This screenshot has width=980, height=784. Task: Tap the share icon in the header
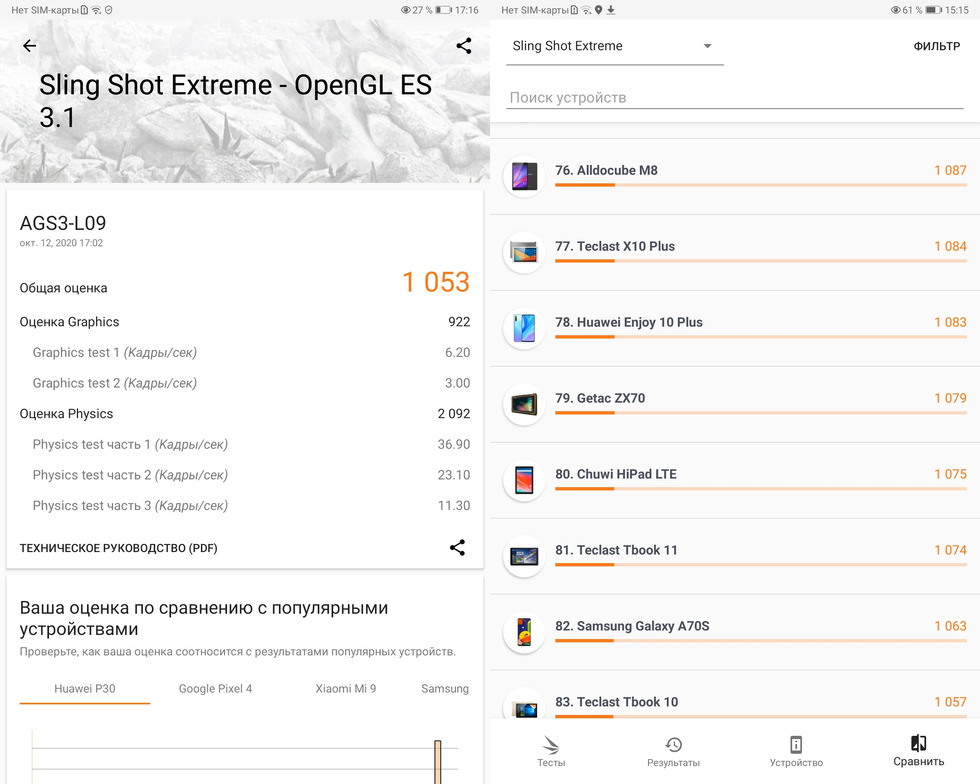(x=464, y=46)
